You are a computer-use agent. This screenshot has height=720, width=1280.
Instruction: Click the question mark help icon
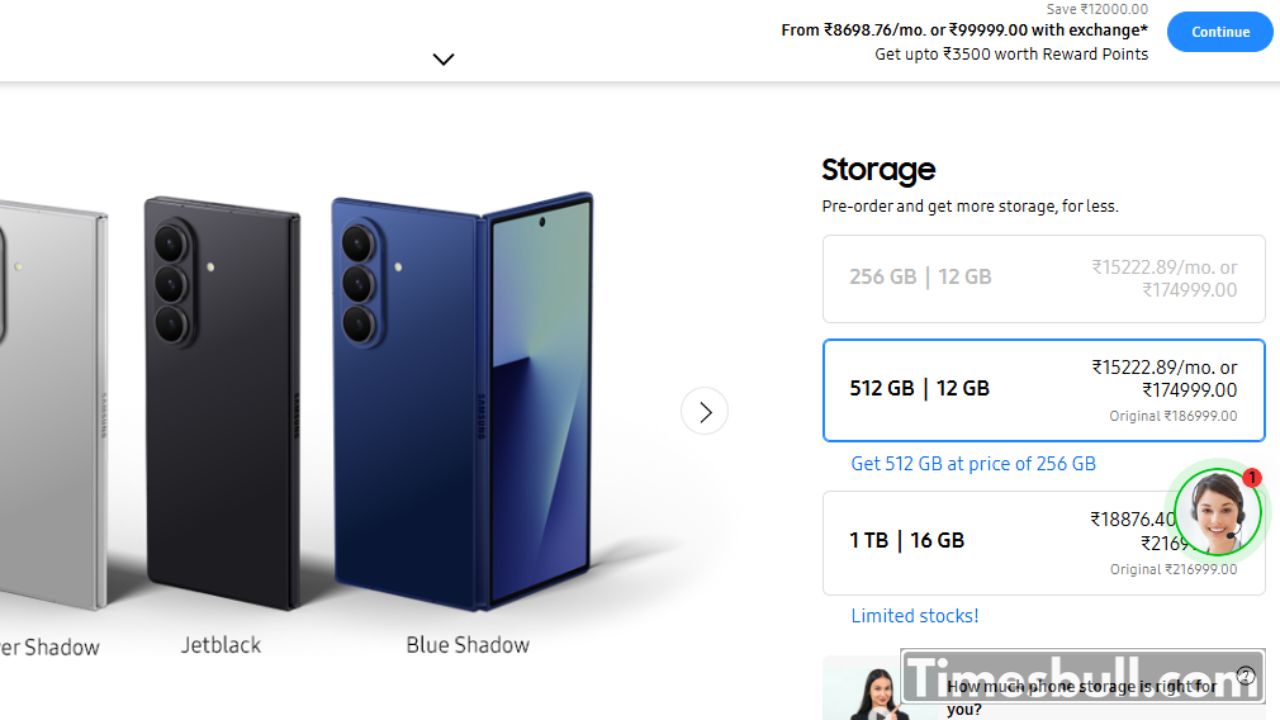click(1245, 676)
